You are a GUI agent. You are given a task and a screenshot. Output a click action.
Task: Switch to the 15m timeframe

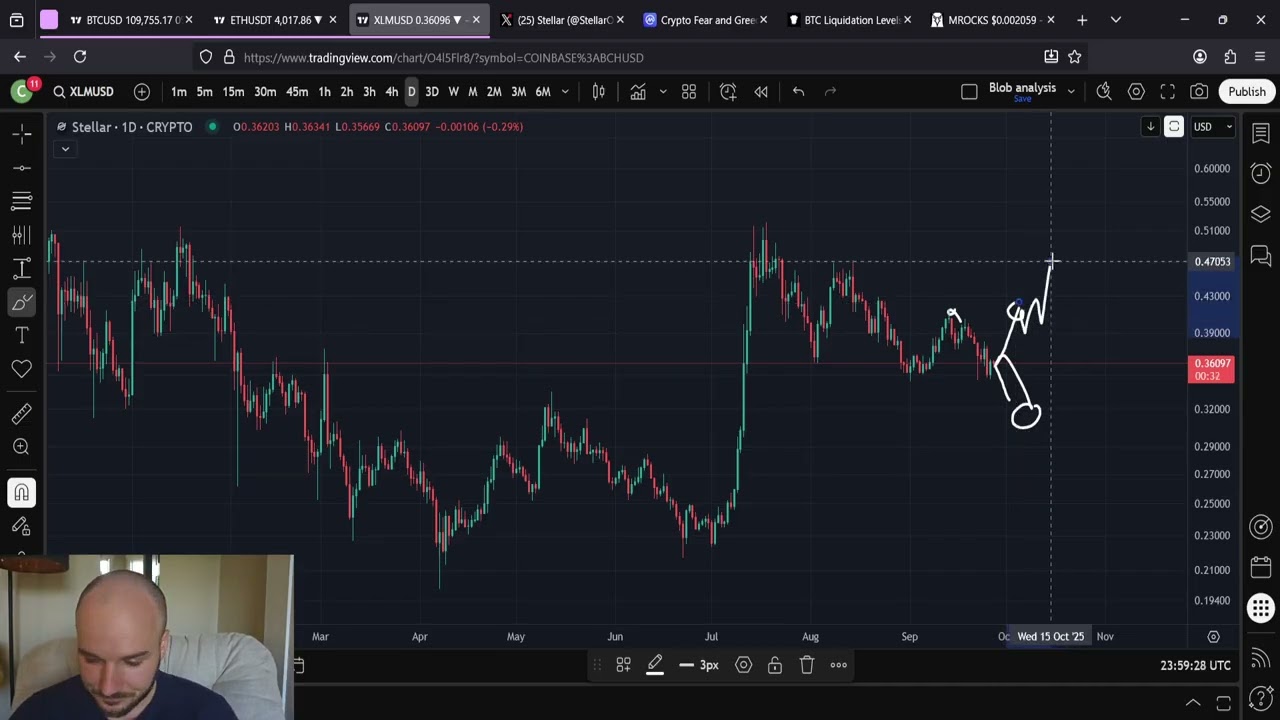click(x=233, y=92)
